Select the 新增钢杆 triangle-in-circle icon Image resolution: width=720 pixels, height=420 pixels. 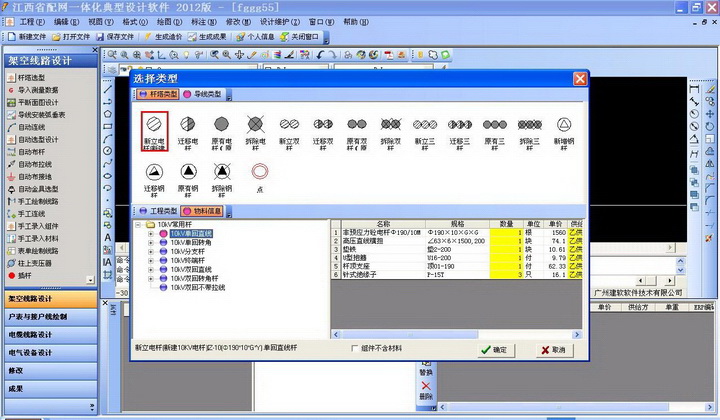click(x=564, y=132)
